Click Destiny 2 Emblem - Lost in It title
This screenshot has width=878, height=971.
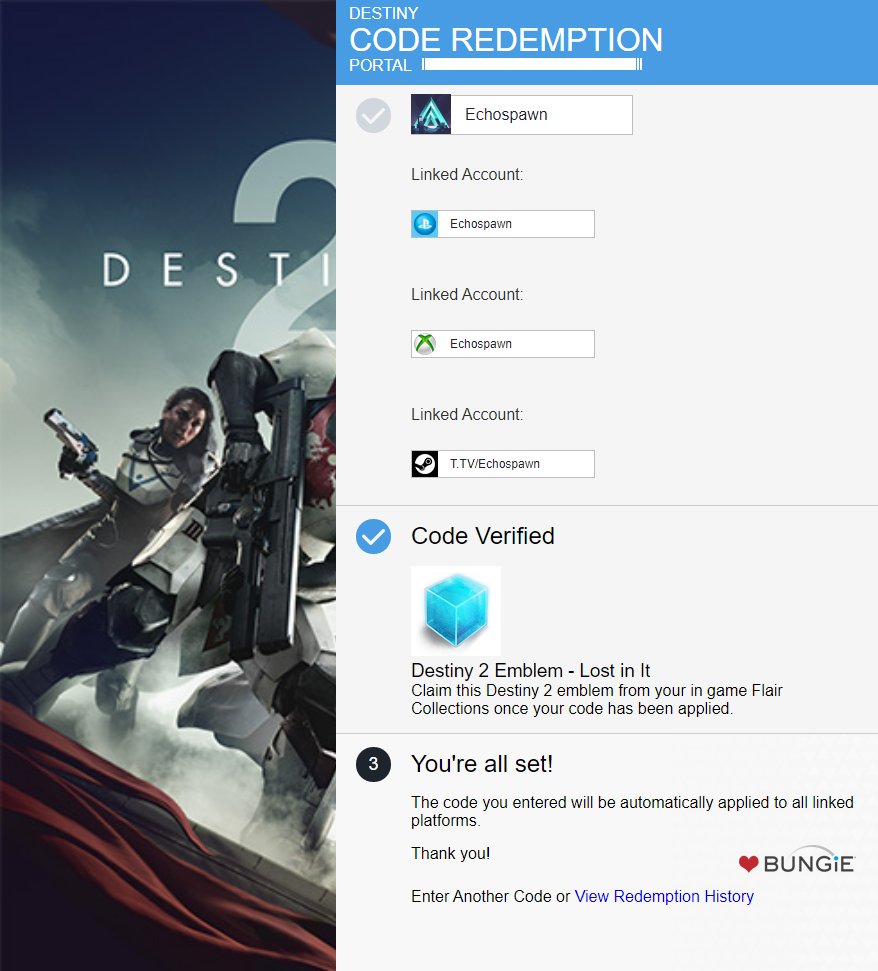[531, 671]
